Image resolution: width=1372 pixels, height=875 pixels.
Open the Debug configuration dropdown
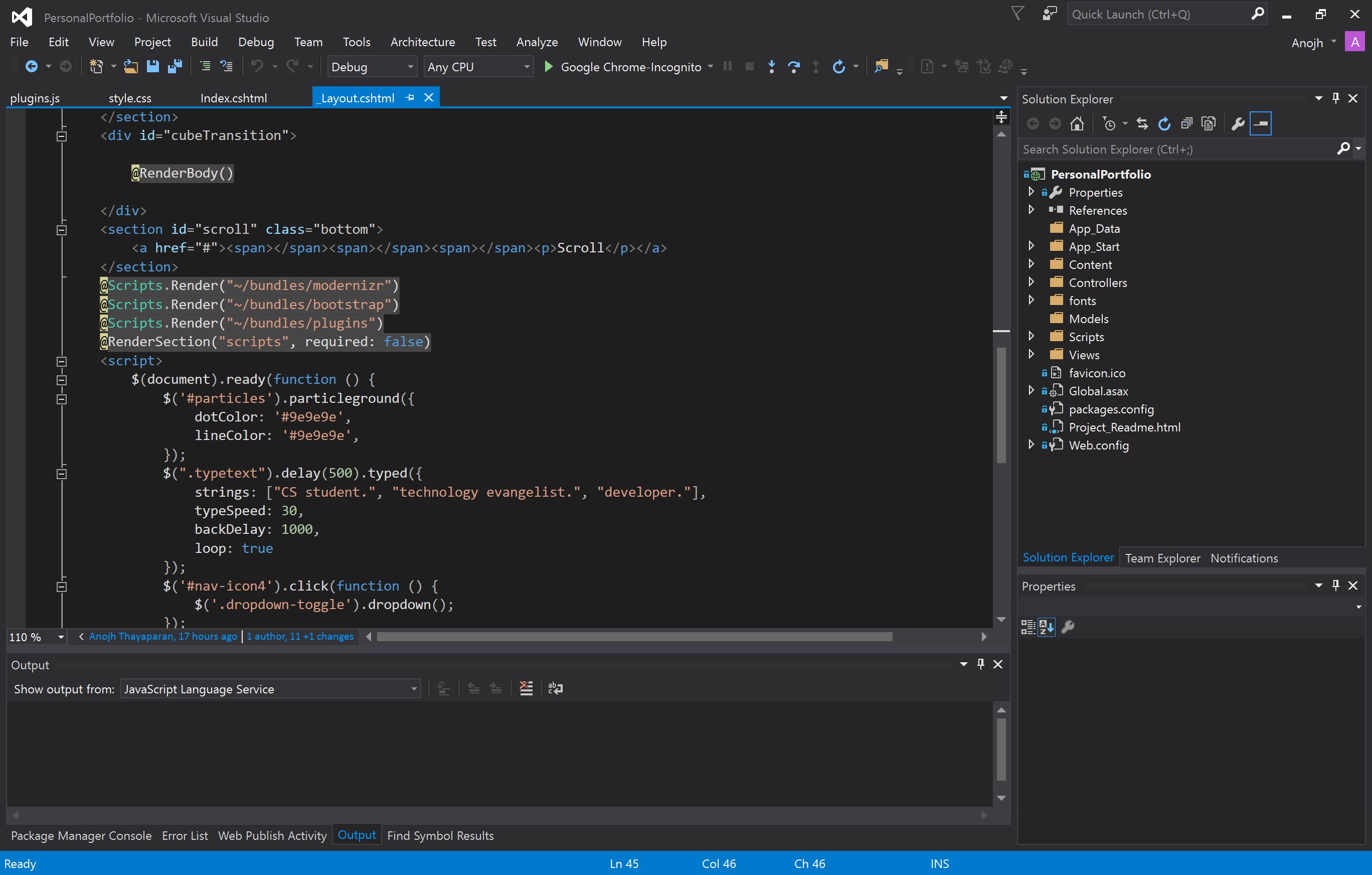[410, 67]
